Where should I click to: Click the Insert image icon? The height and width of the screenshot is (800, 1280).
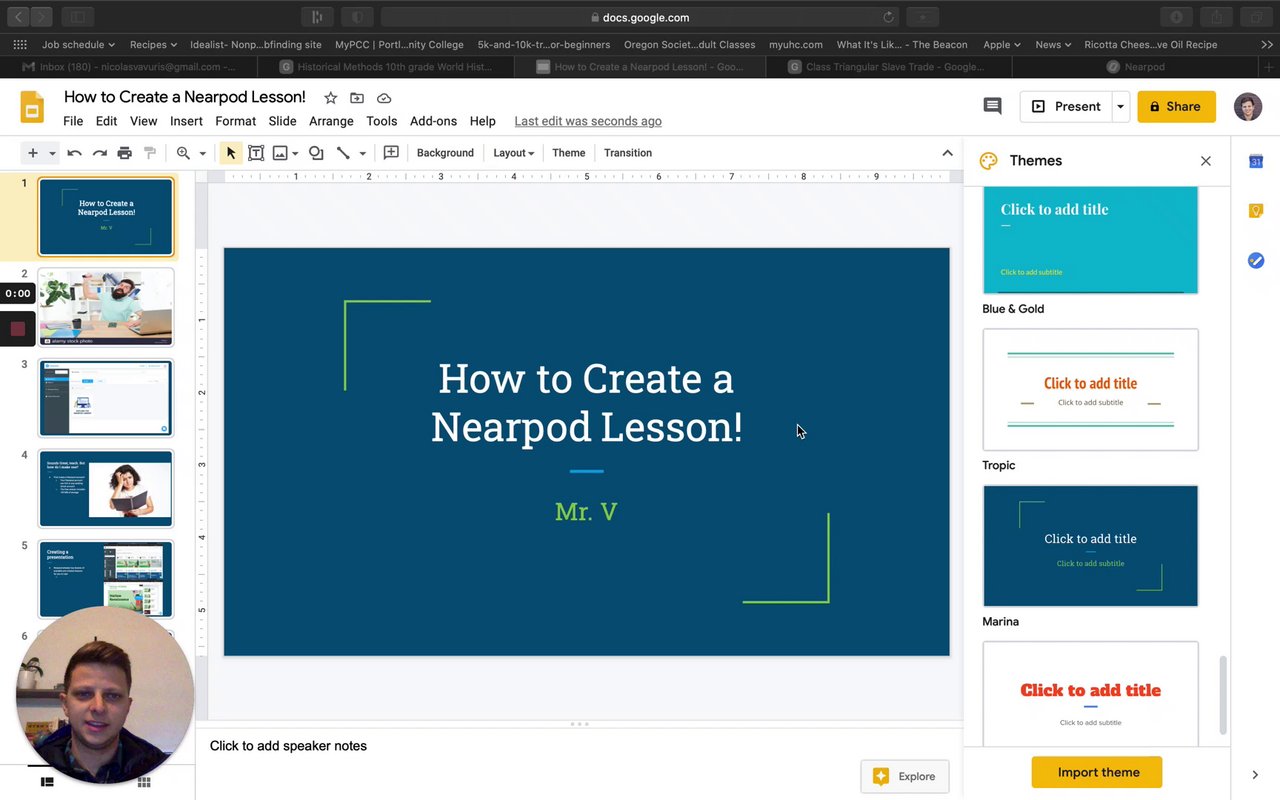280,153
